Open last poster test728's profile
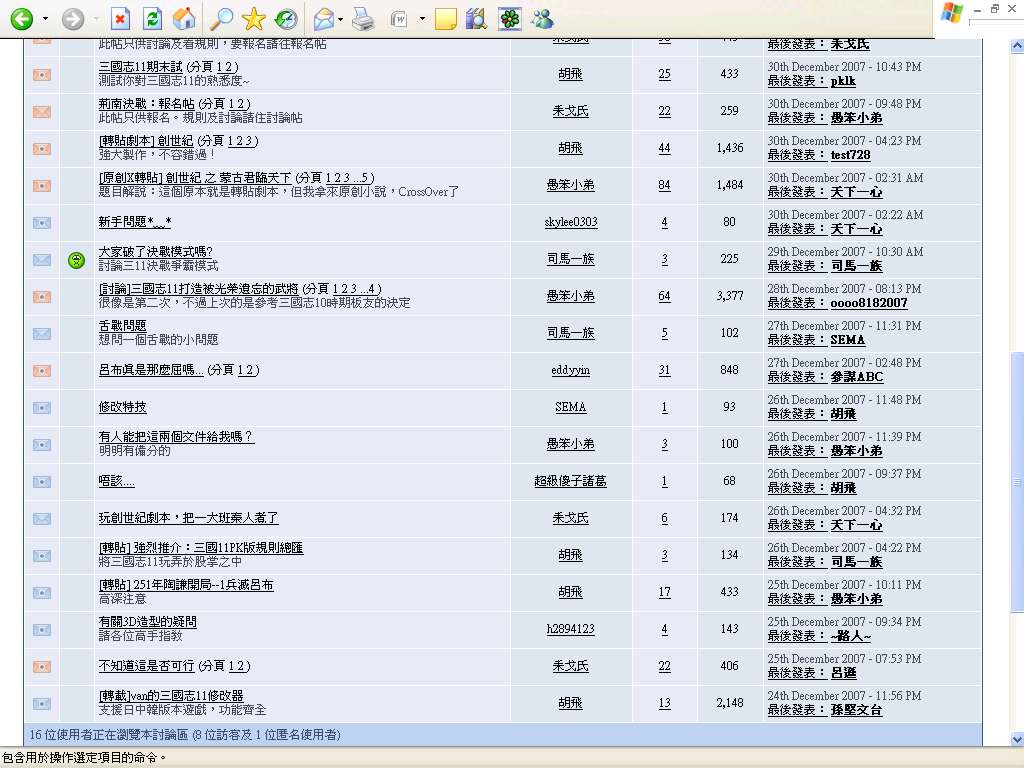Screen dimensions: 1024x768 tap(850, 155)
